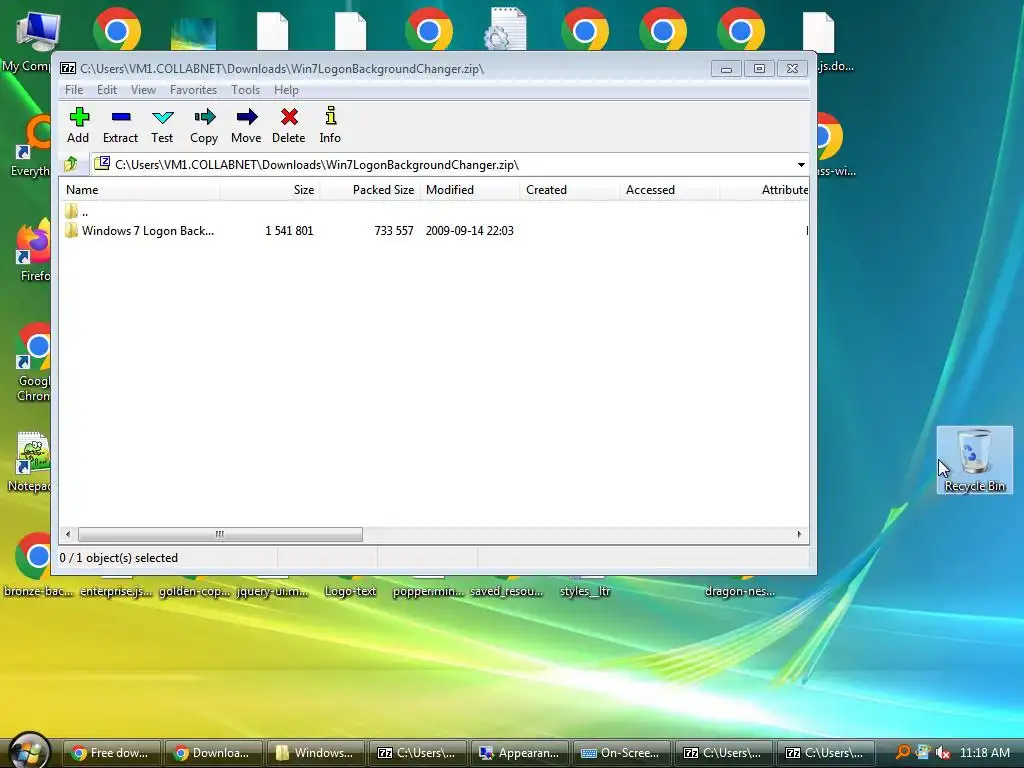The height and width of the screenshot is (768, 1024).
Task: Open the Windows Start button
Action: pyautogui.click(x=27, y=751)
